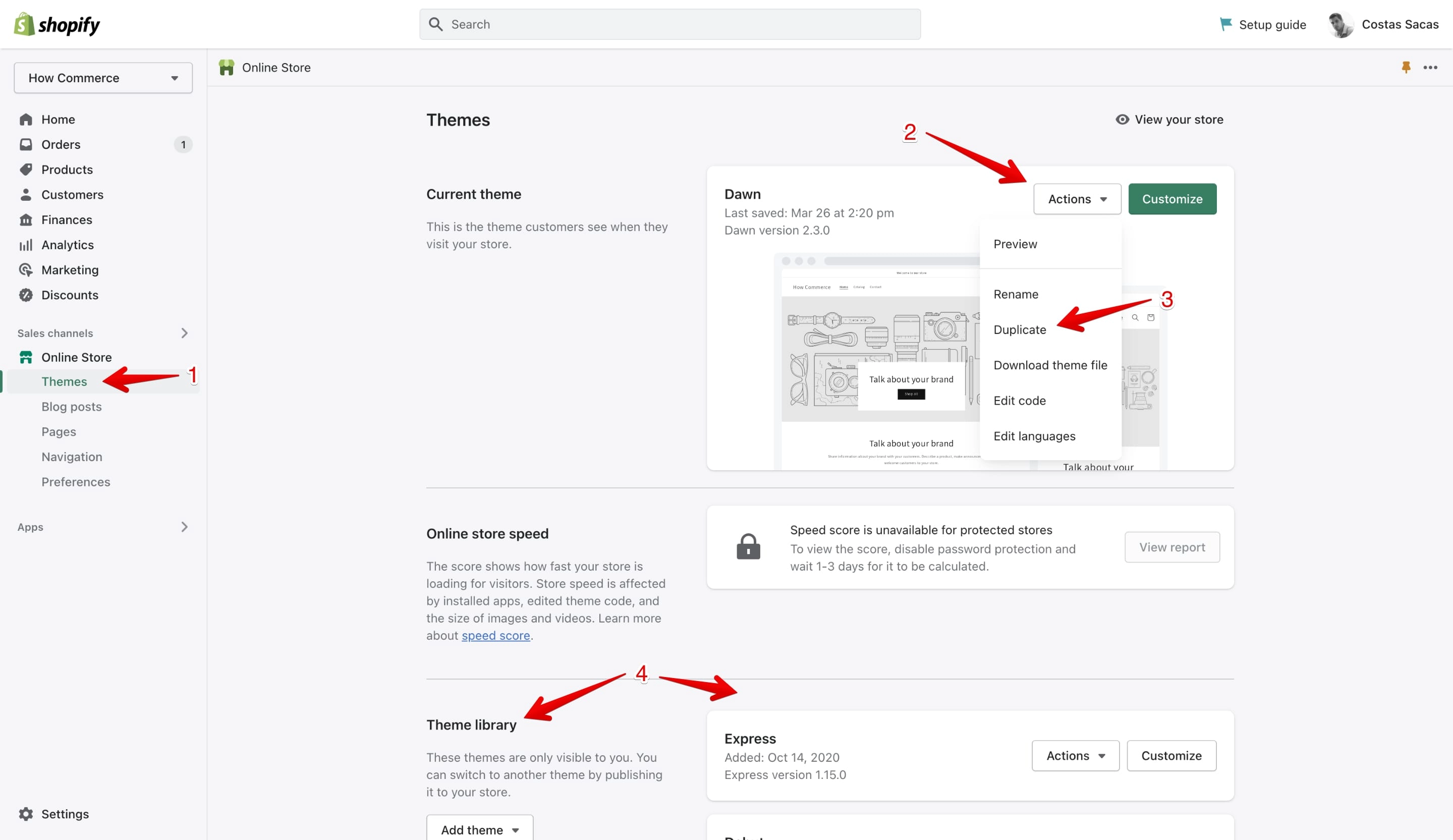Click 'Last saved: Mar 26 at 2:20 pm'

809,213
